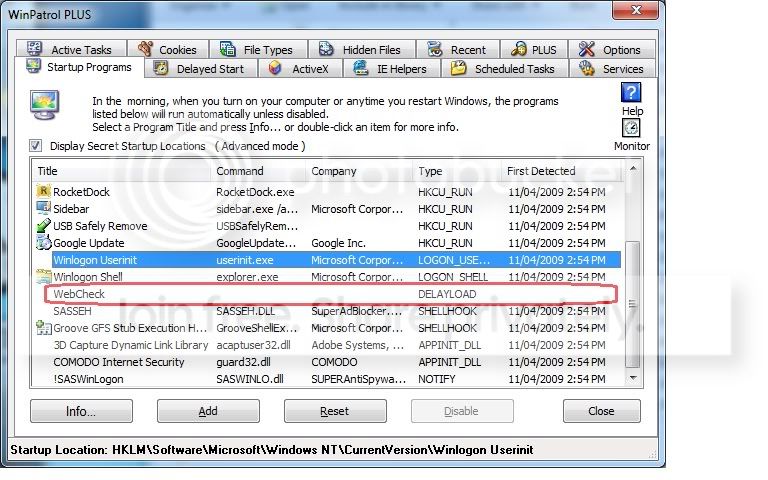Sort list by First Detected column
The image size is (768, 480).
coord(561,171)
